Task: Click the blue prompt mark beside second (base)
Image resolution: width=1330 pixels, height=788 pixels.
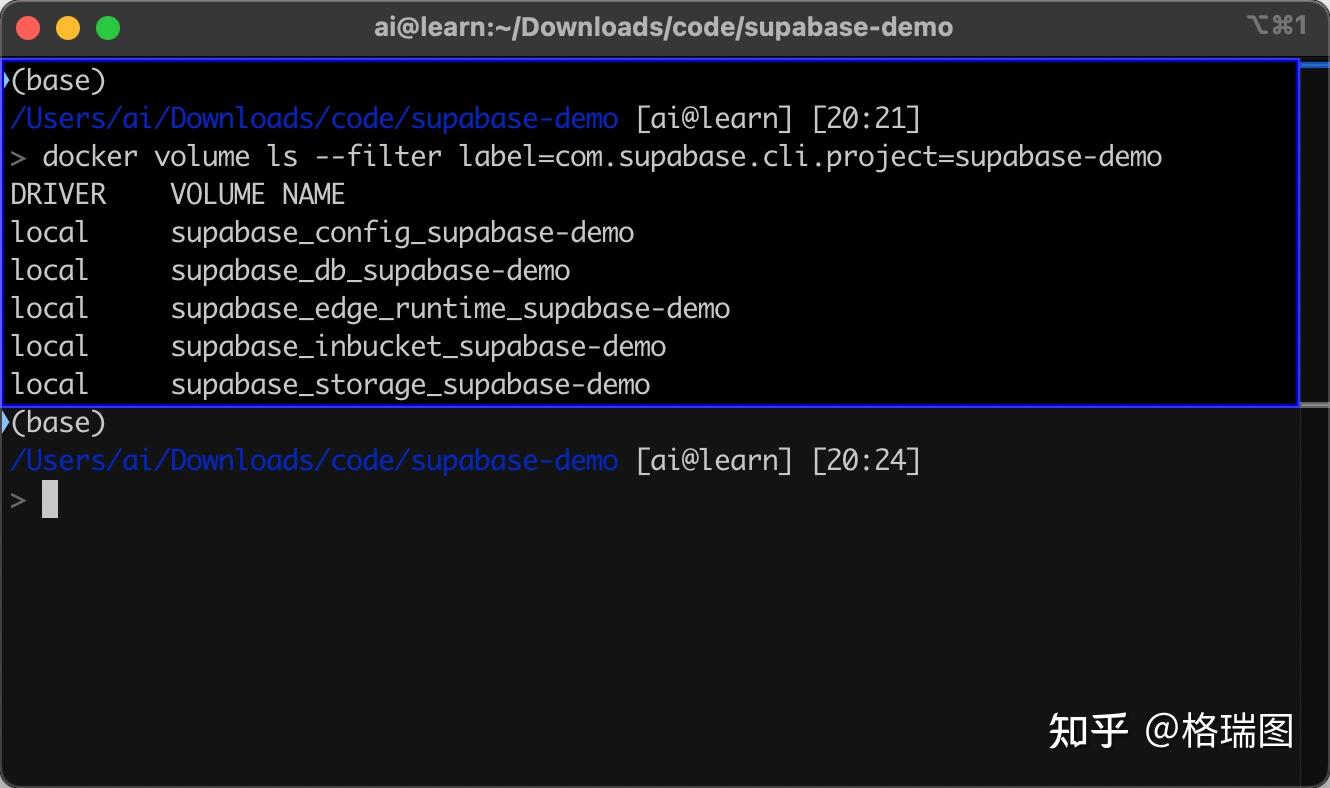Action: [x=6, y=422]
